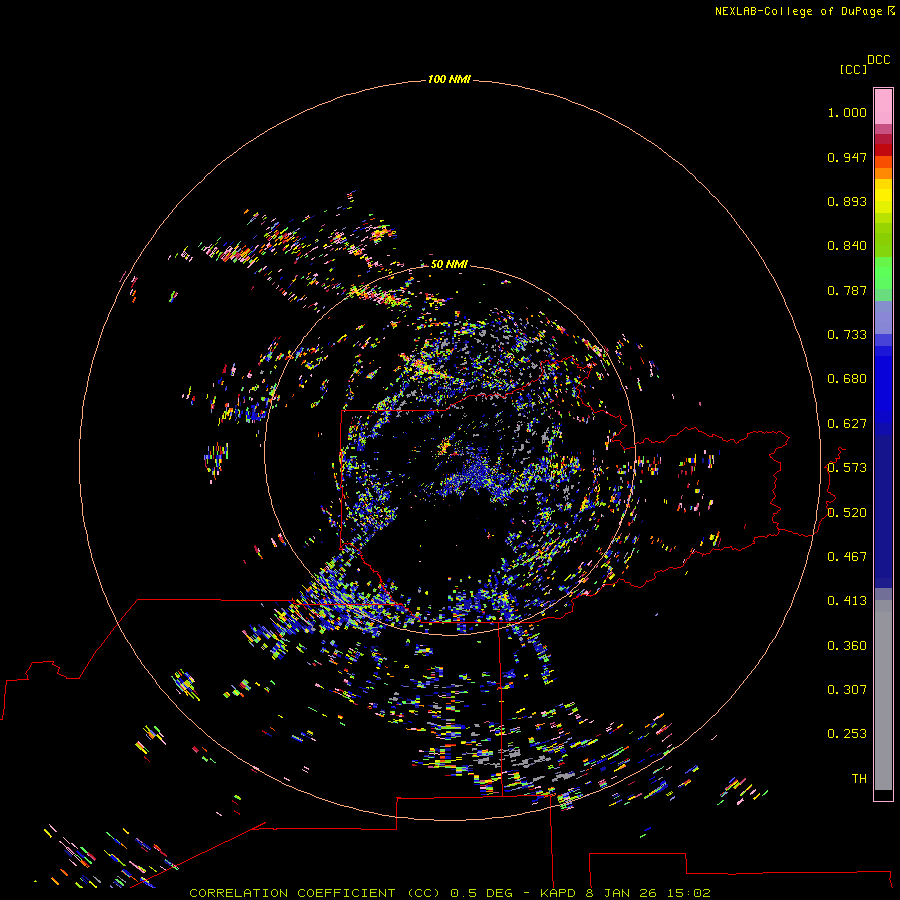Click the 0.733 scale value
Screen dimensions: 900x900
click(x=847, y=335)
